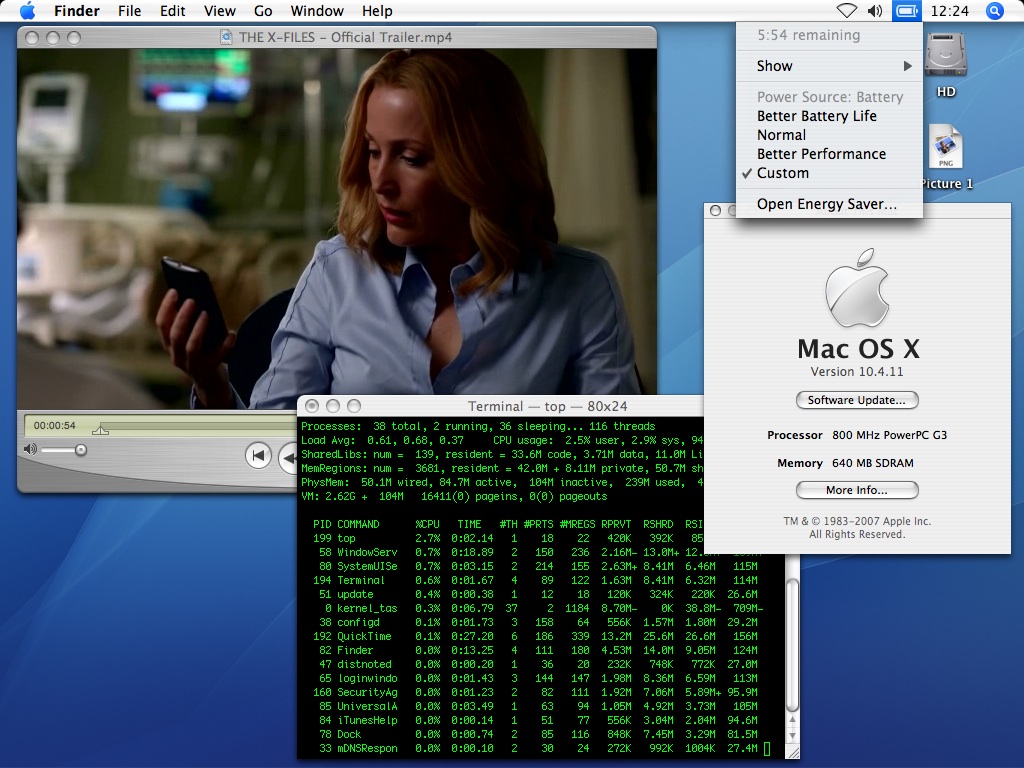Click the QuickTime volume slider knob
Screen dimensions: 1024x768
tap(81, 450)
